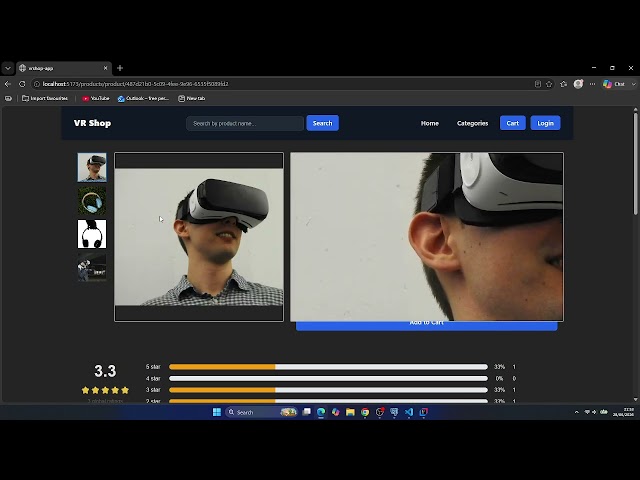Click the Login button

(x=545, y=123)
